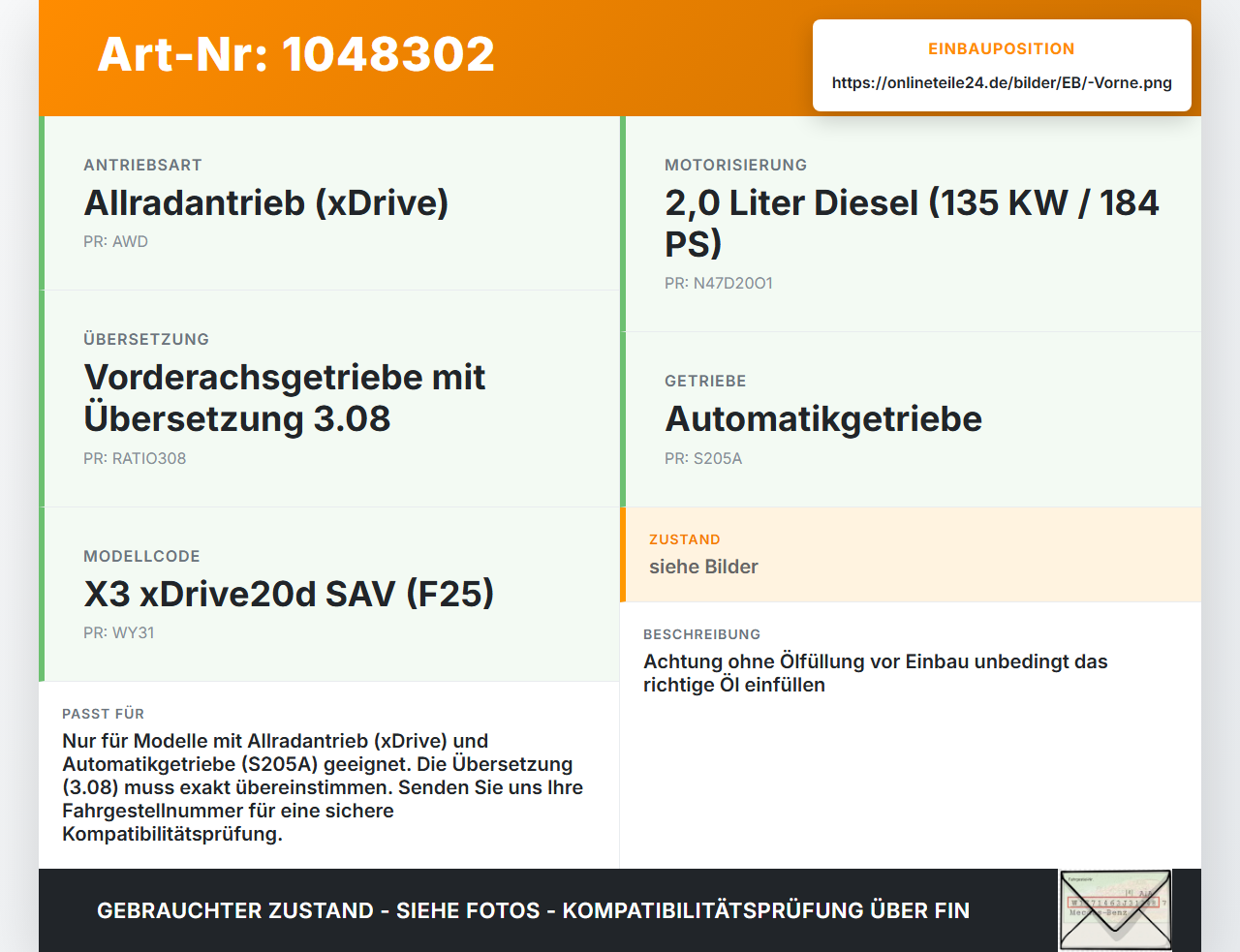Select the PR: RATIO308 code

pos(135,459)
